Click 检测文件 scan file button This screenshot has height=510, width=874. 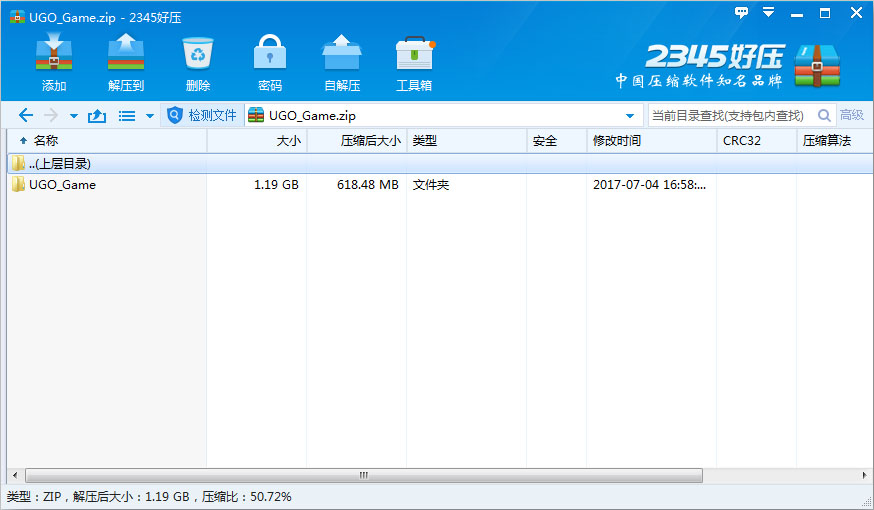202,115
